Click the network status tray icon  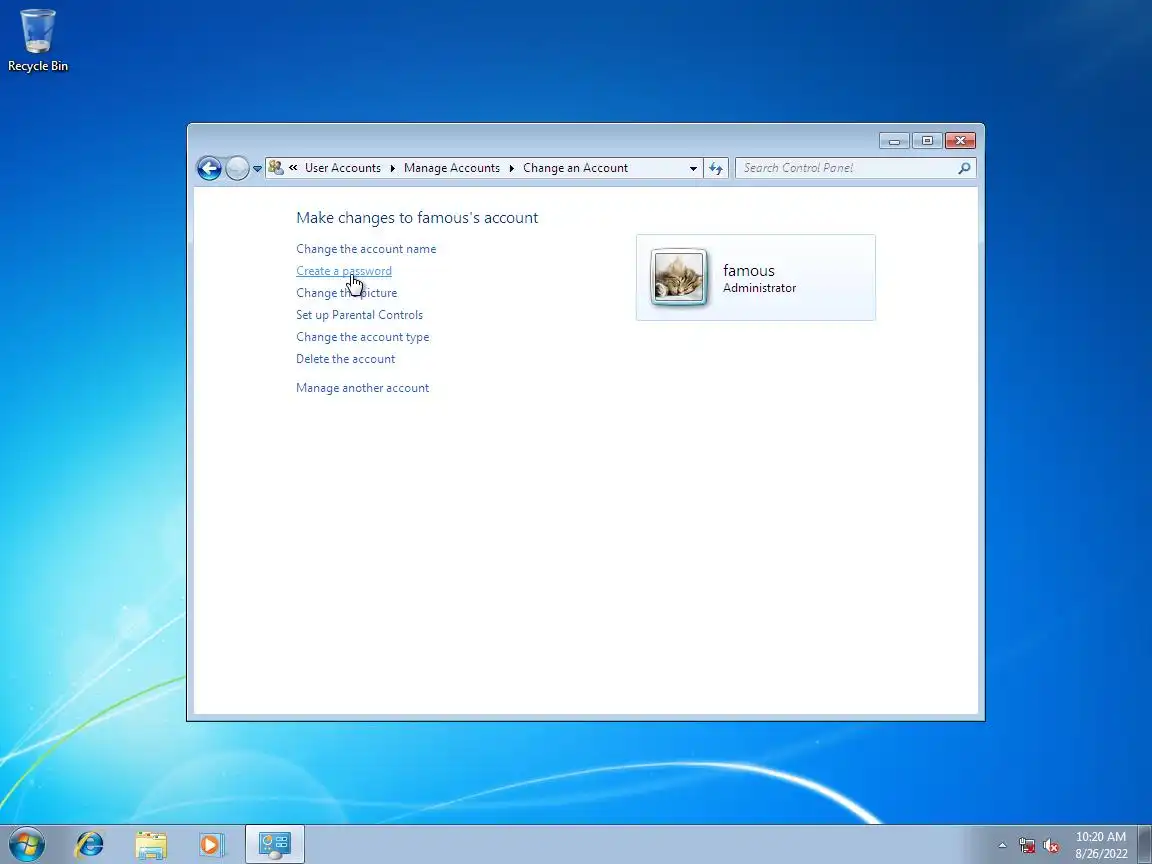click(x=1026, y=846)
